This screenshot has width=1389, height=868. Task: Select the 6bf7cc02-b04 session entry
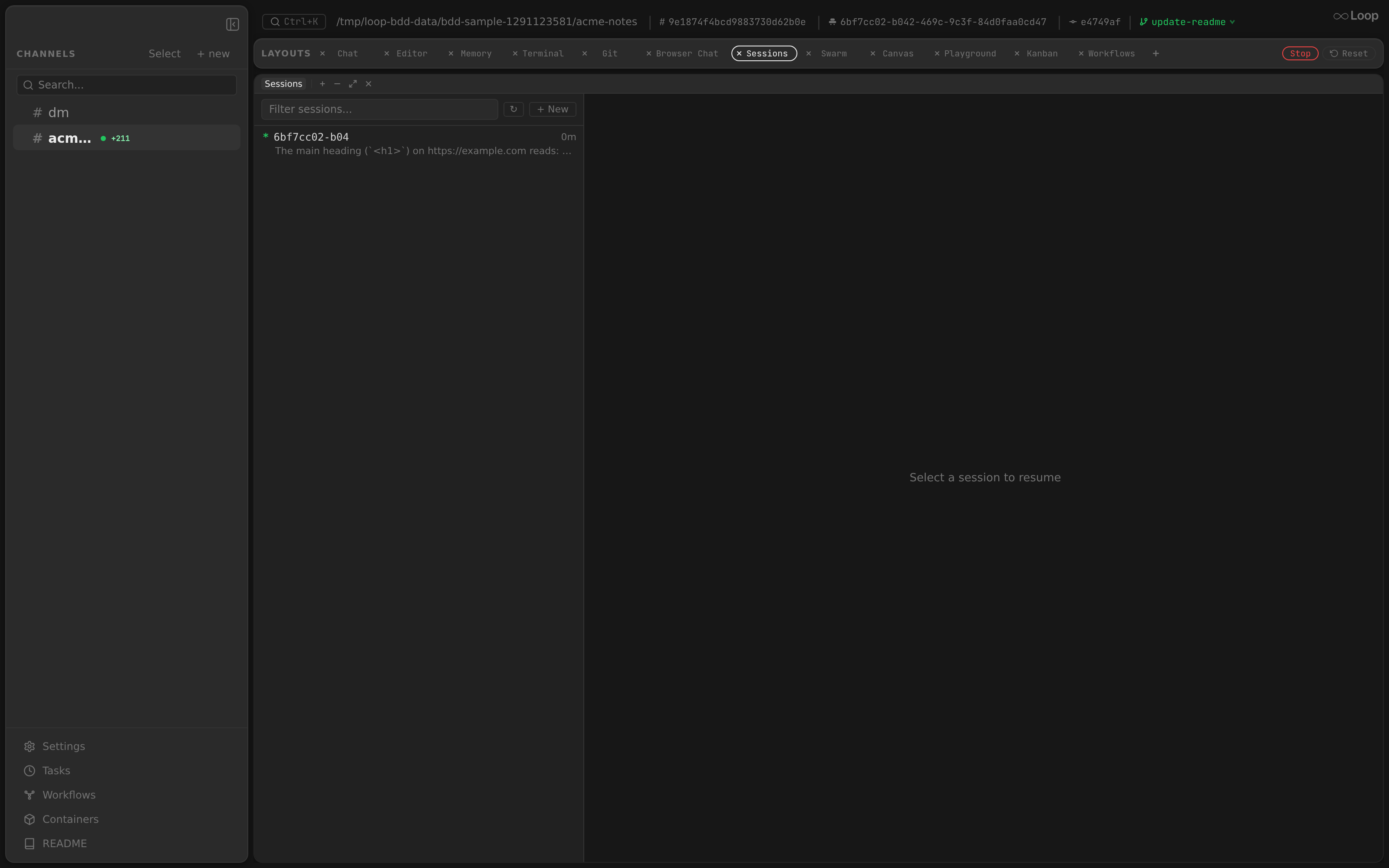[419, 144]
